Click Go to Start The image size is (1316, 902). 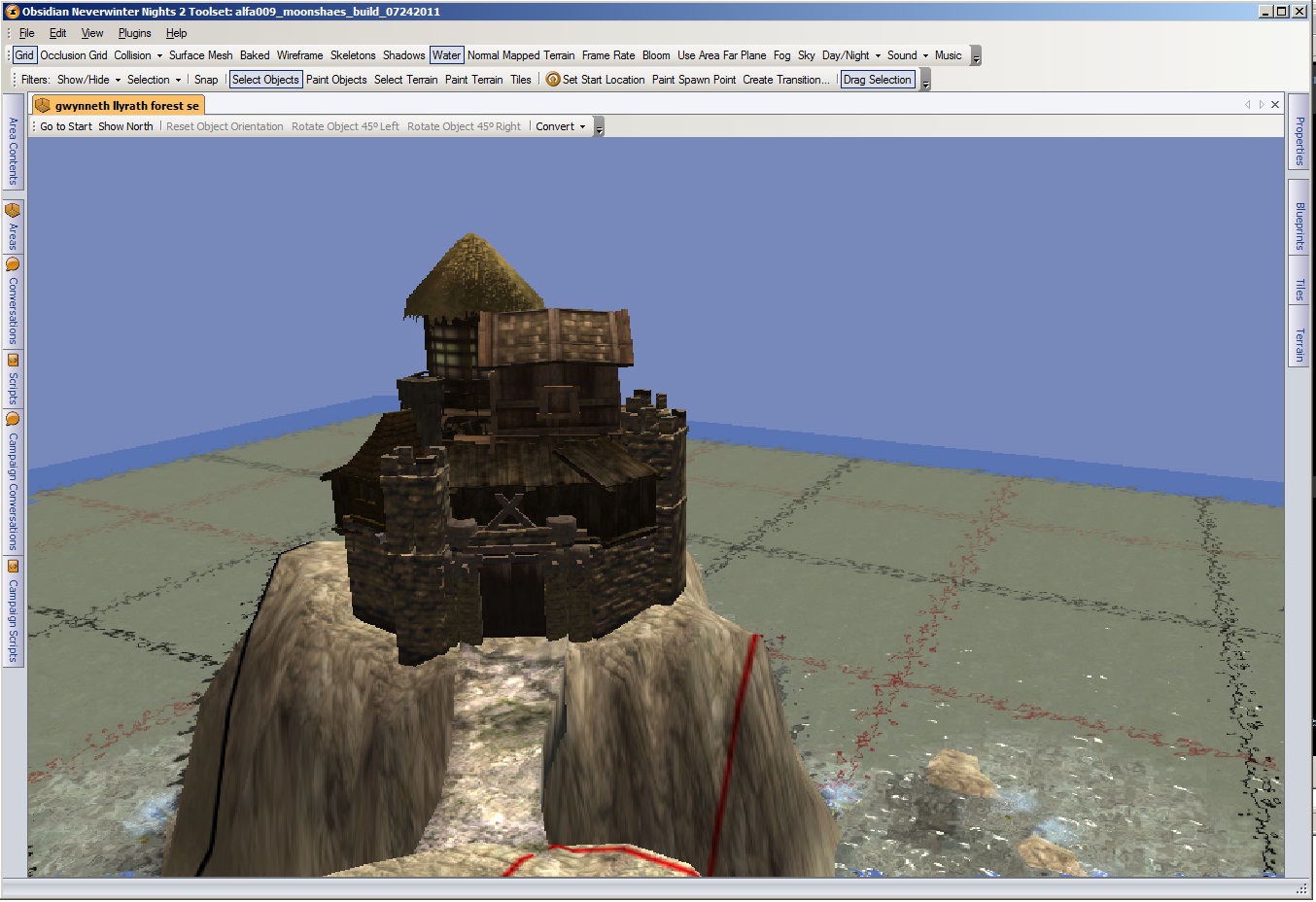(66, 126)
